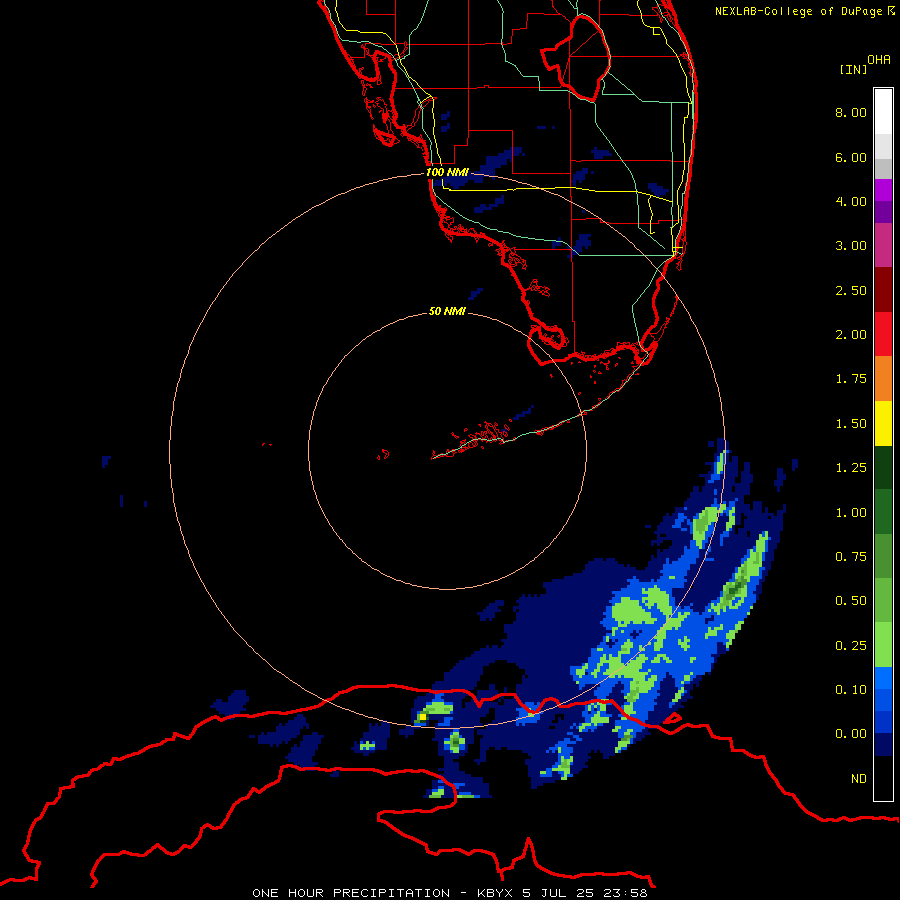Select the 0.25 legend value
Image resolution: width=900 pixels, height=900 pixels.
pos(851,646)
